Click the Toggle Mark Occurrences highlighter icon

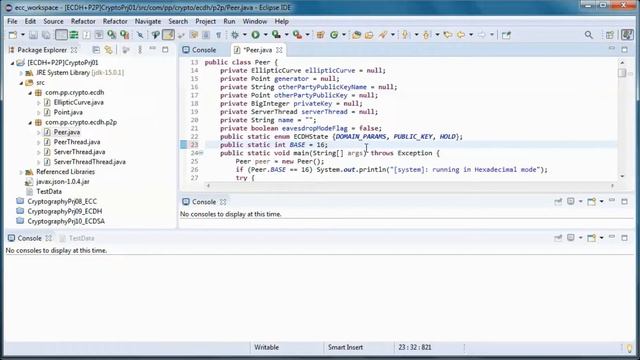pyautogui.click(x=168, y=35)
